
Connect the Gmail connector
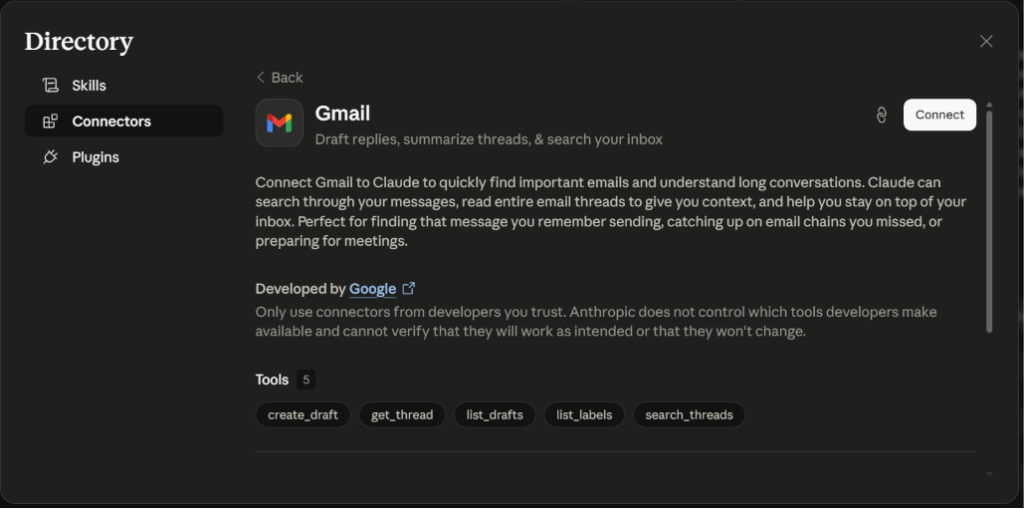coord(940,115)
